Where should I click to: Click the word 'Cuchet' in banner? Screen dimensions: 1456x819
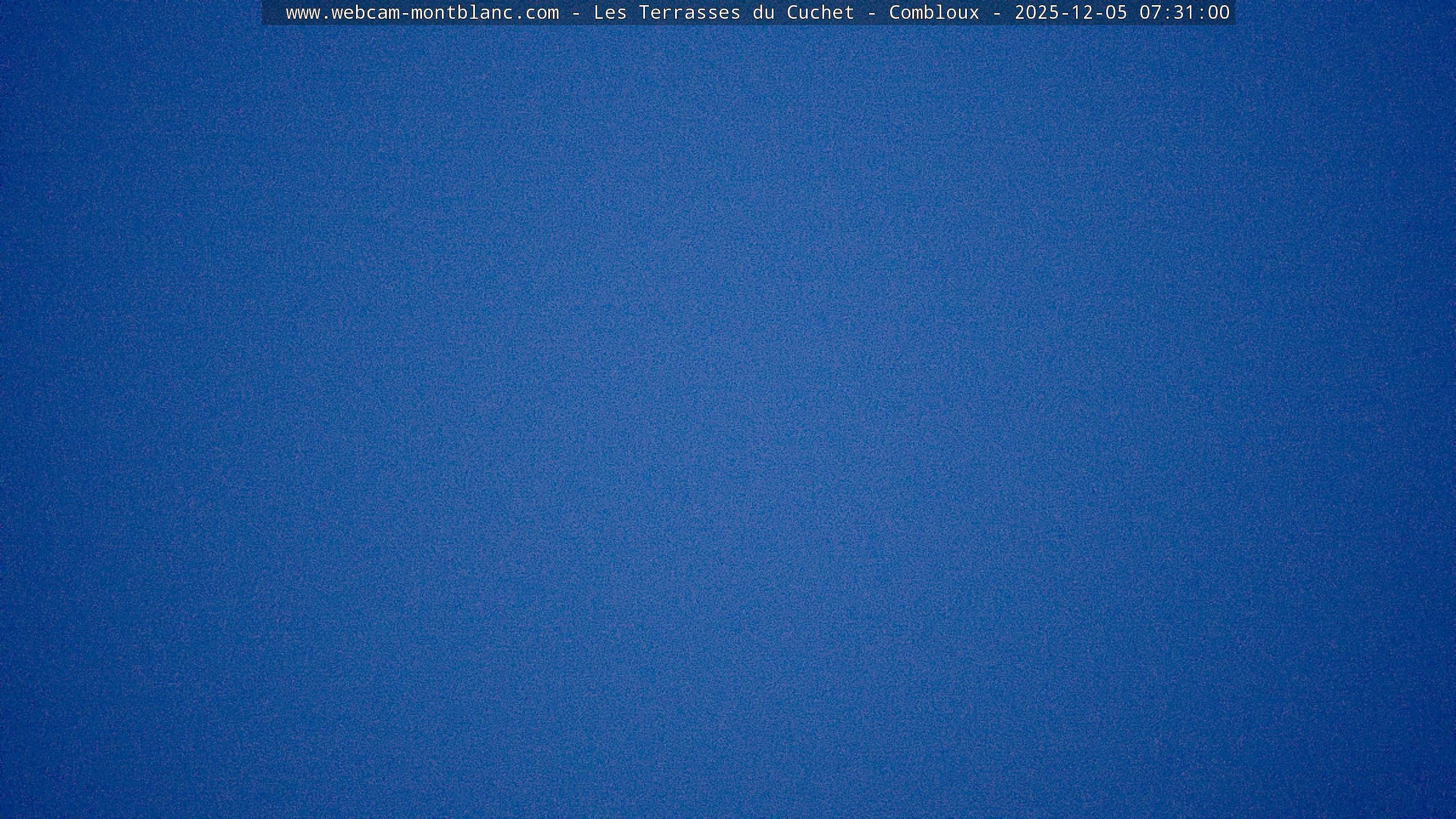click(x=820, y=13)
